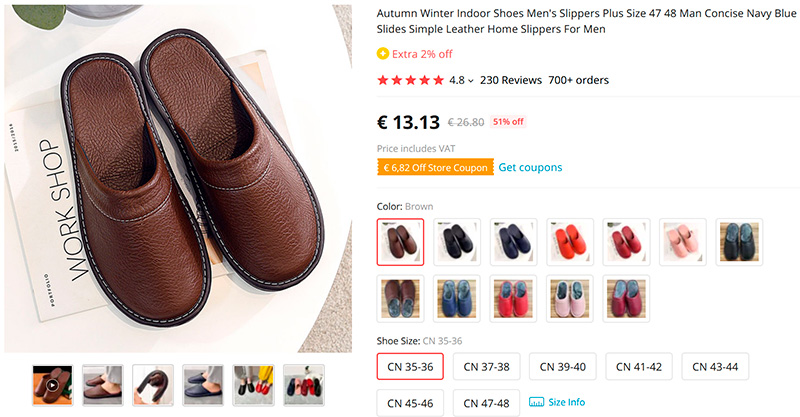Screen dimensions: 800x417
Task: Pick shoe size CN 43-44
Action: [x=713, y=367]
